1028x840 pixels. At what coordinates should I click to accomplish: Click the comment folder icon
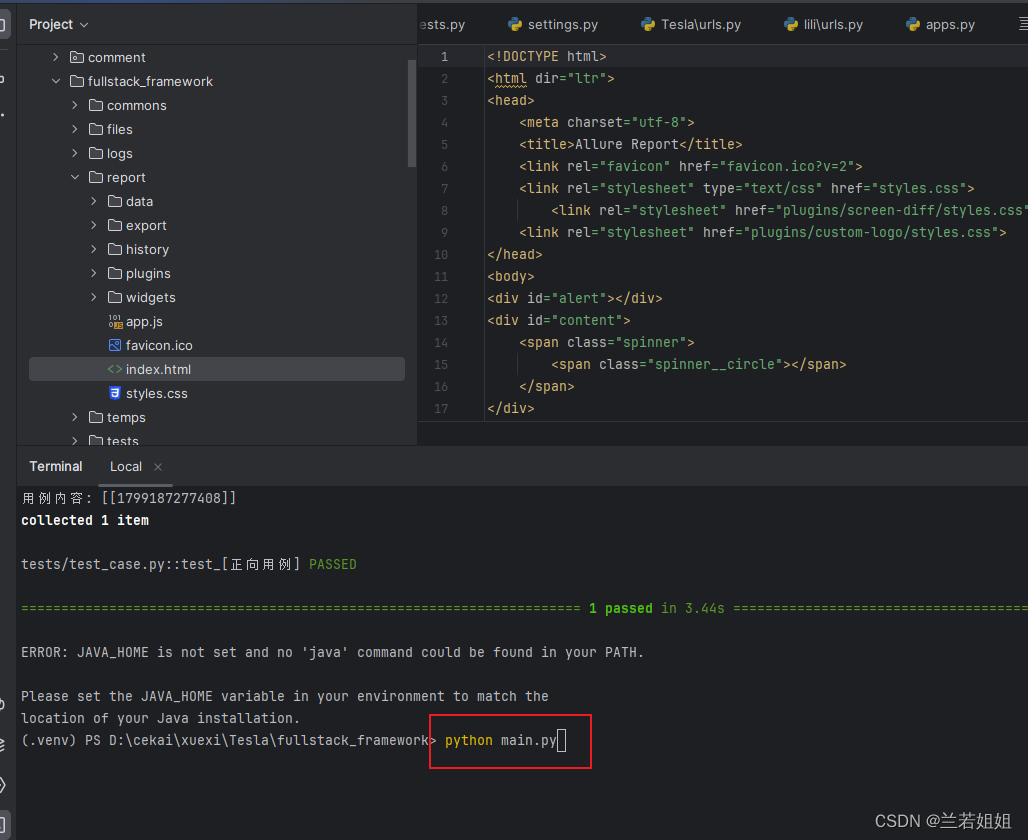[x=77, y=57]
